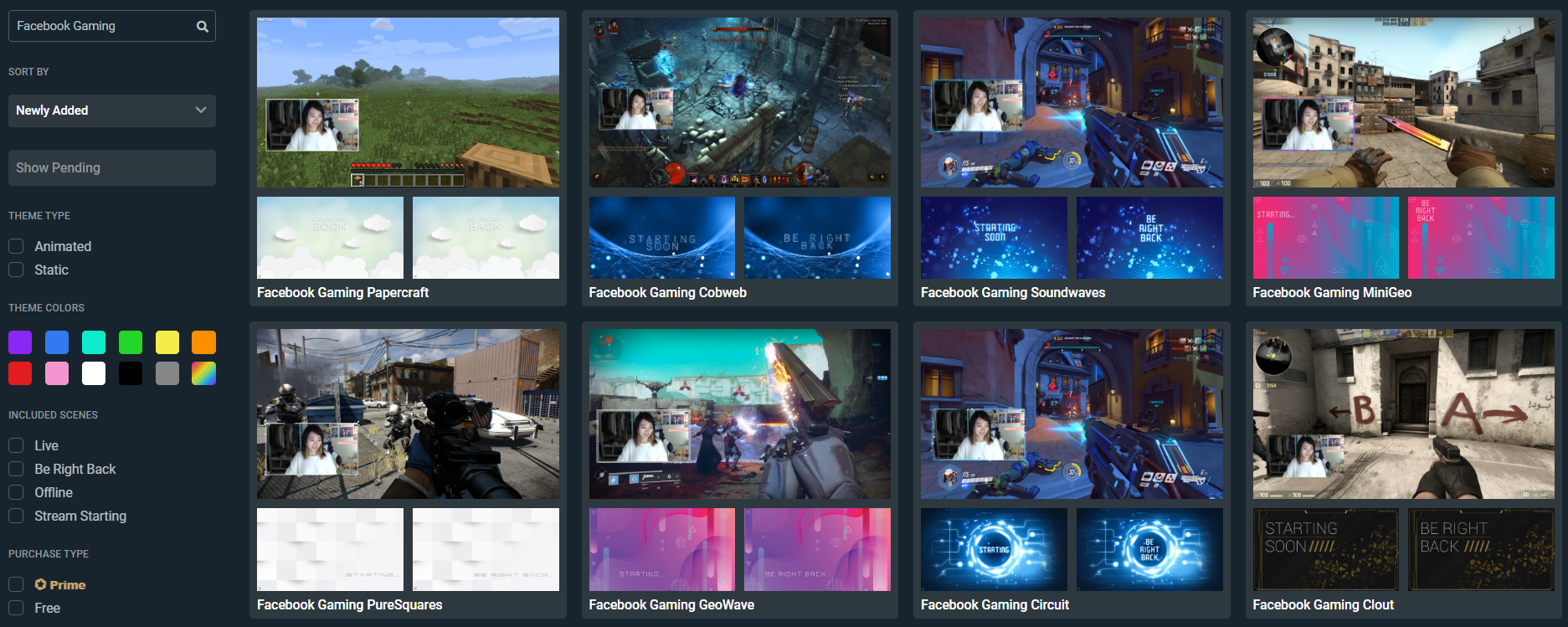Check the Stream Starting scene checkbox
The height and width of the screenshot is (627, 1568).
pos(16,516)
